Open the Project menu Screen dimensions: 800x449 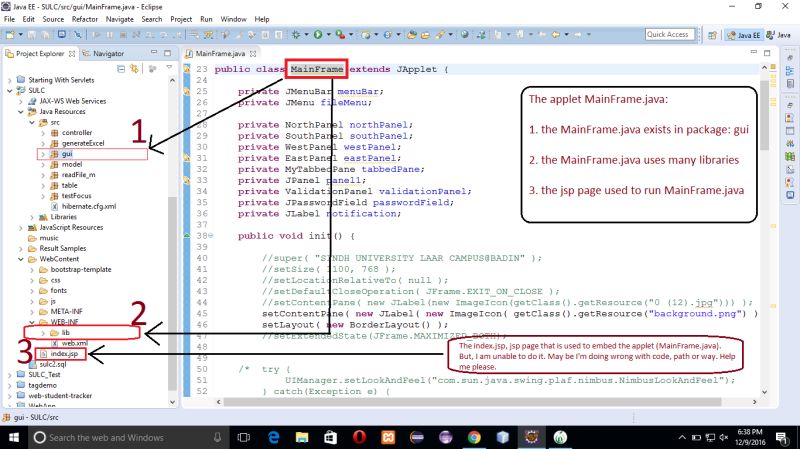click(181, 19)
